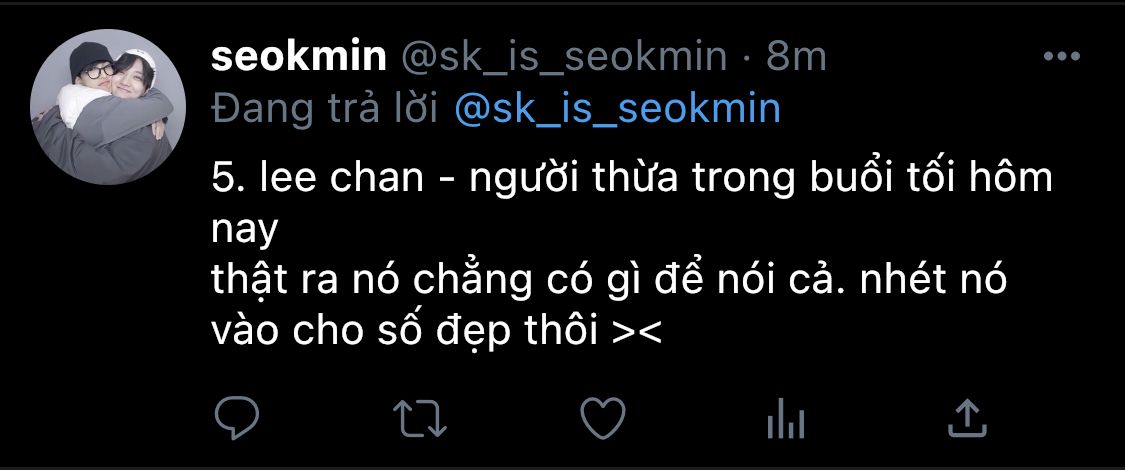Image resolution: width=1125 pixels, height=470 pixels.
Task: View the tweet analytics bar chart
Action: pyautogui.click(x=785, y=420)
